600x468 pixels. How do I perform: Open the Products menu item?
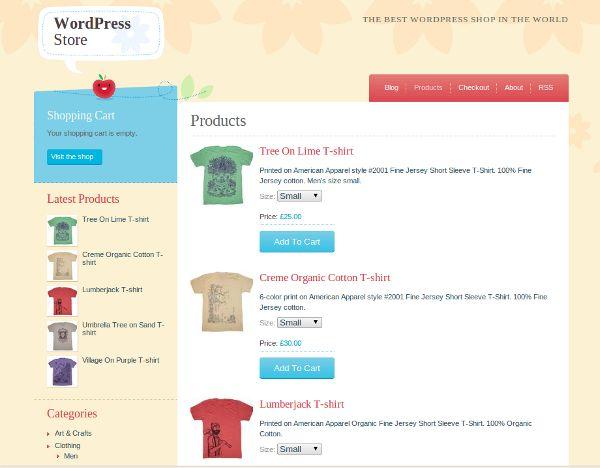(428, 88)
